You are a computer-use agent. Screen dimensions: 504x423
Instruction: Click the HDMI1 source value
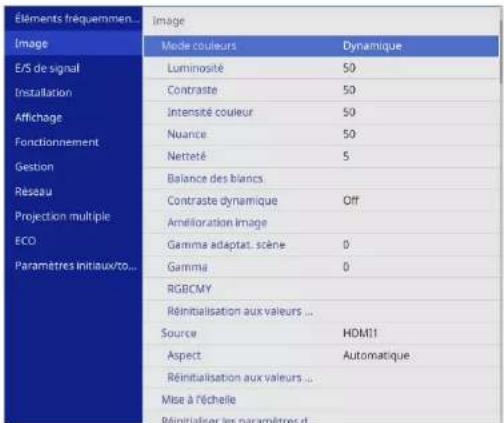point(360,333)
